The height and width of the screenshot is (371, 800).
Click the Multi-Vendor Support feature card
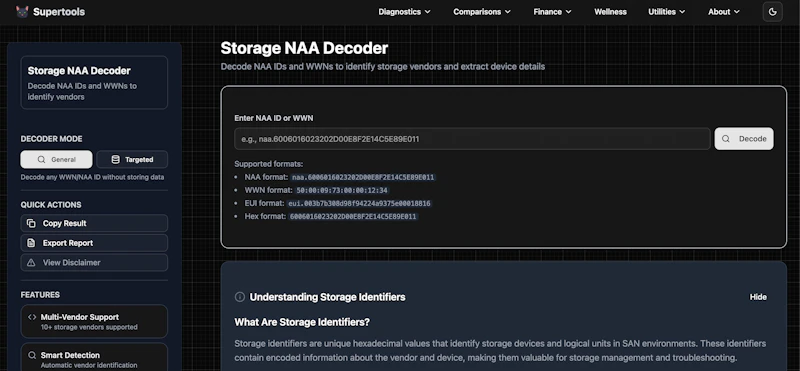(94, 321)
